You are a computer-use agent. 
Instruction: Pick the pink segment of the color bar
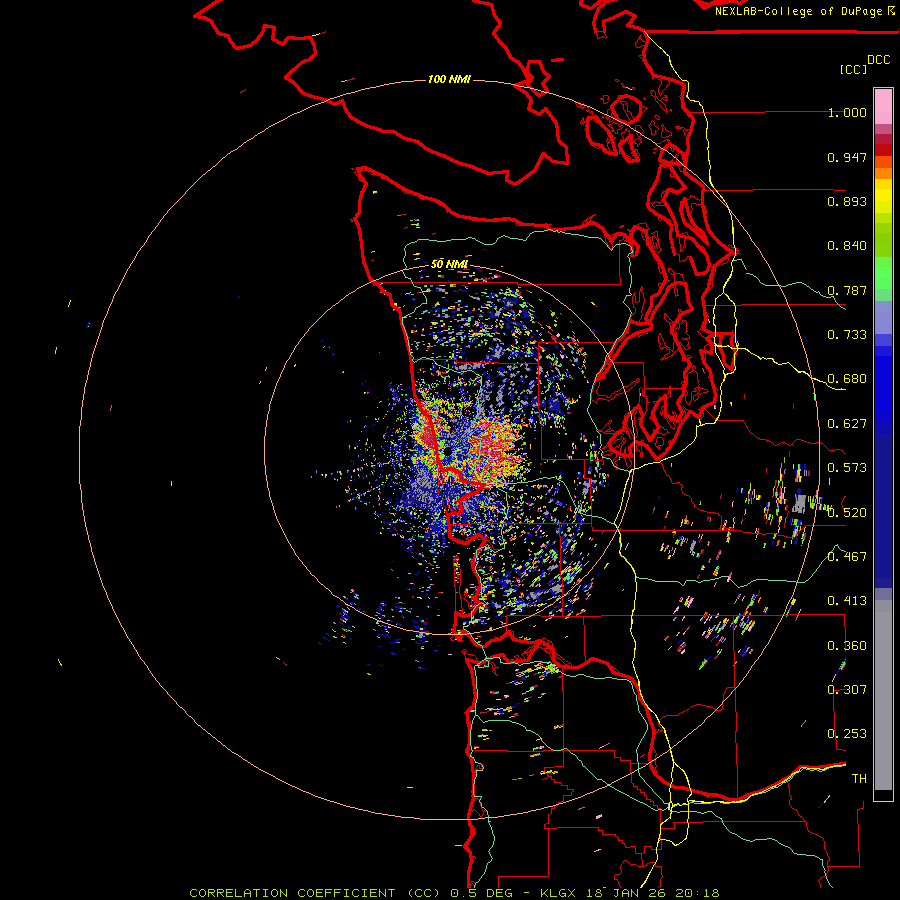[883, 107]
